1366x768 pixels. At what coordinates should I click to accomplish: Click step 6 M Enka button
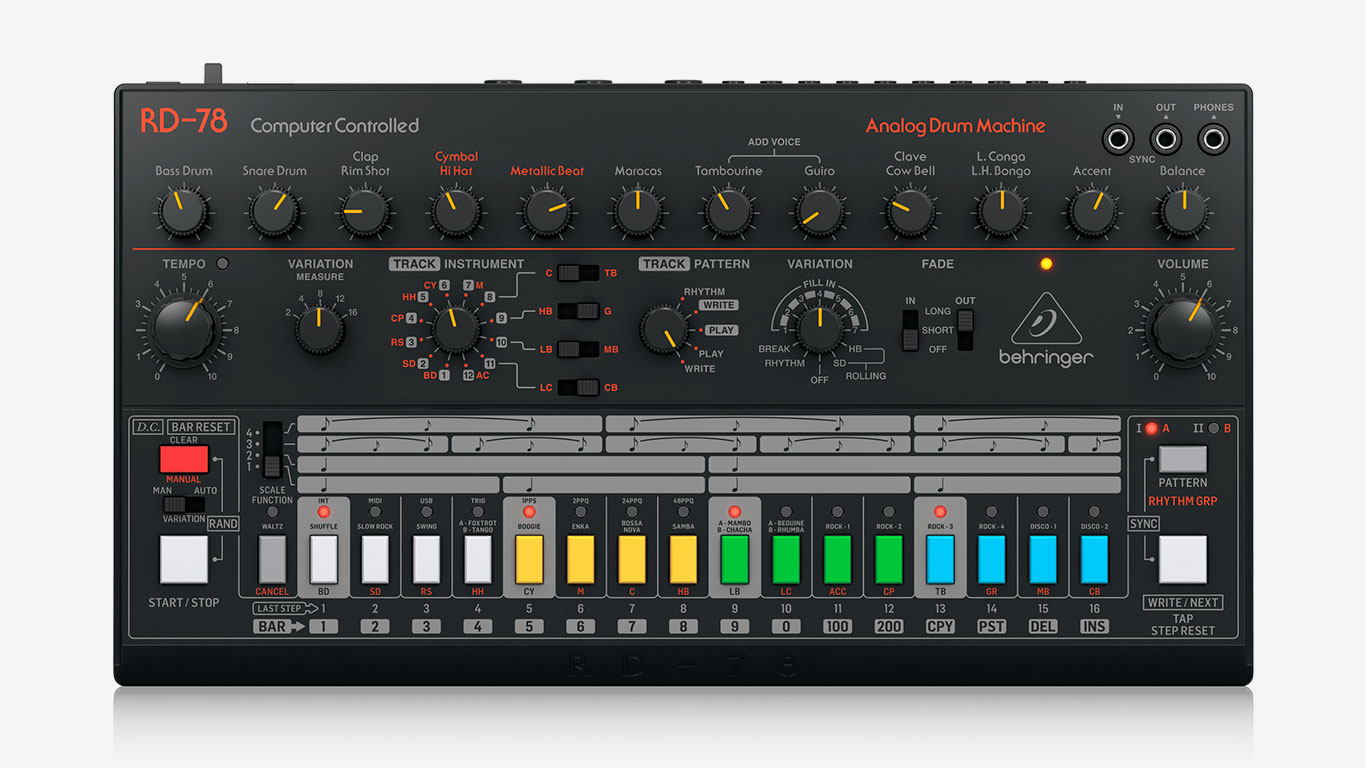pyautogui.click(x=580, y=559)
